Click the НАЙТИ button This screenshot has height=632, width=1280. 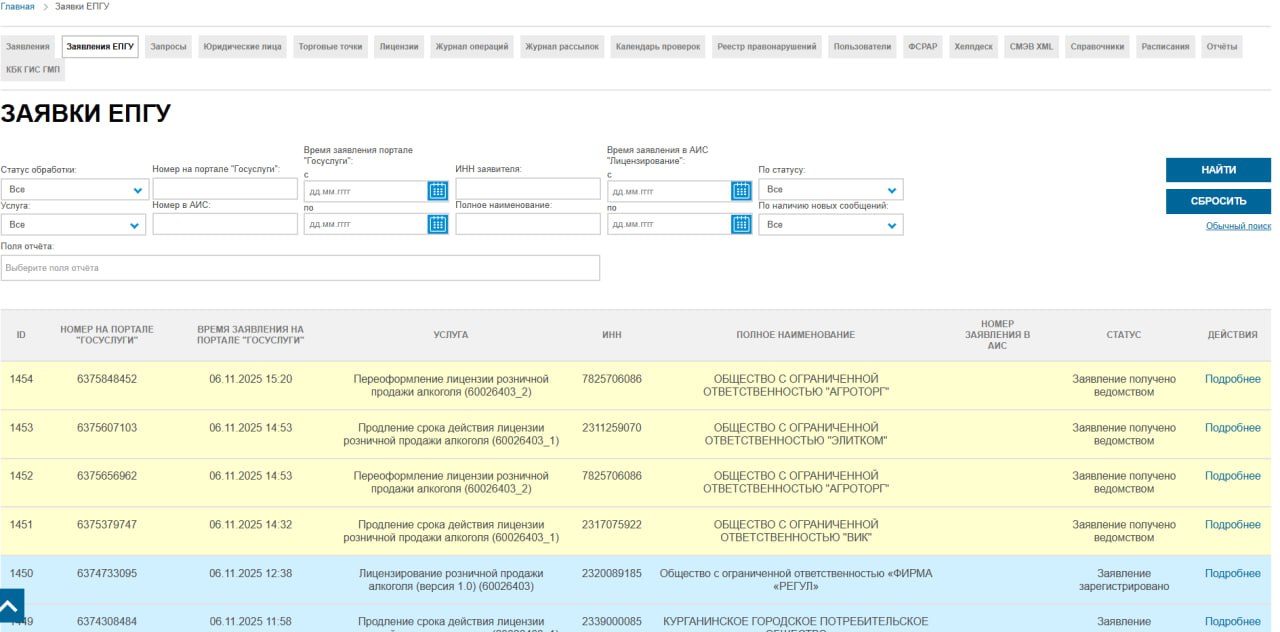[x=1218, y=170]
